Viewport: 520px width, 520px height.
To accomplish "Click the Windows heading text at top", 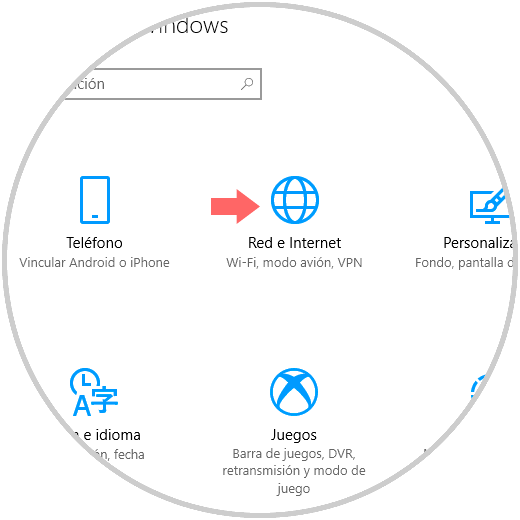I will (x=188, y=26).
